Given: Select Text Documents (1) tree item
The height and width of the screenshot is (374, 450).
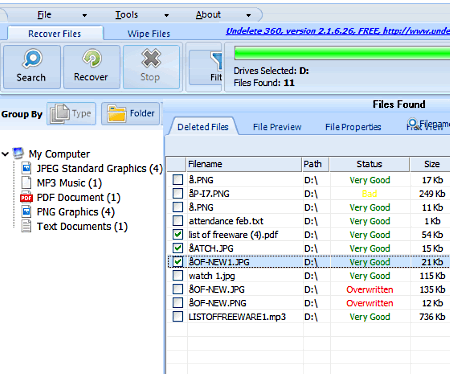Looking at the screenshot, I should tap(82, 227).
